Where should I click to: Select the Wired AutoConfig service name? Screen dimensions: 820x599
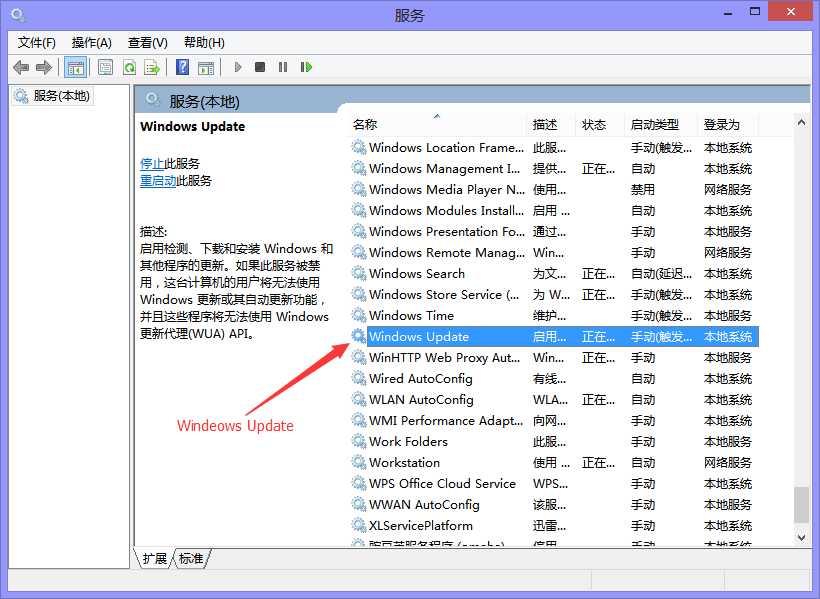[x=421, y=379]
